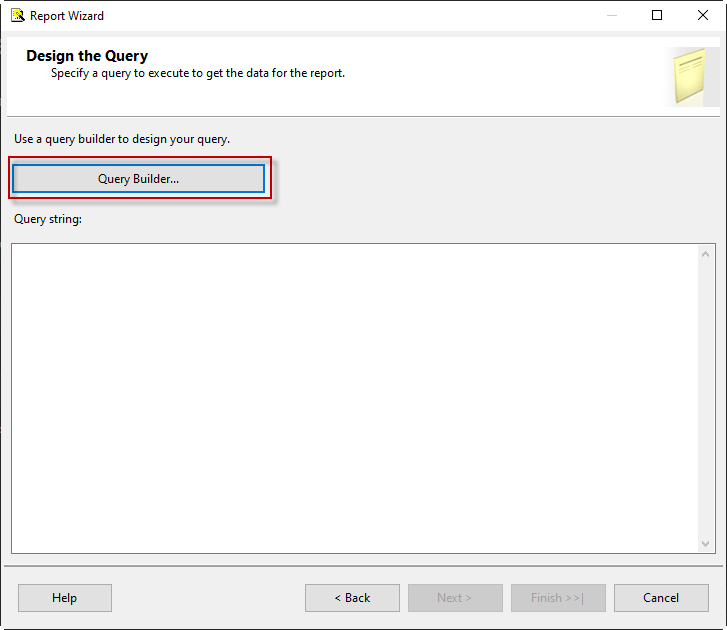The image size is (727, 630).
Task: Click the Finish button
Action: (558, 598)
